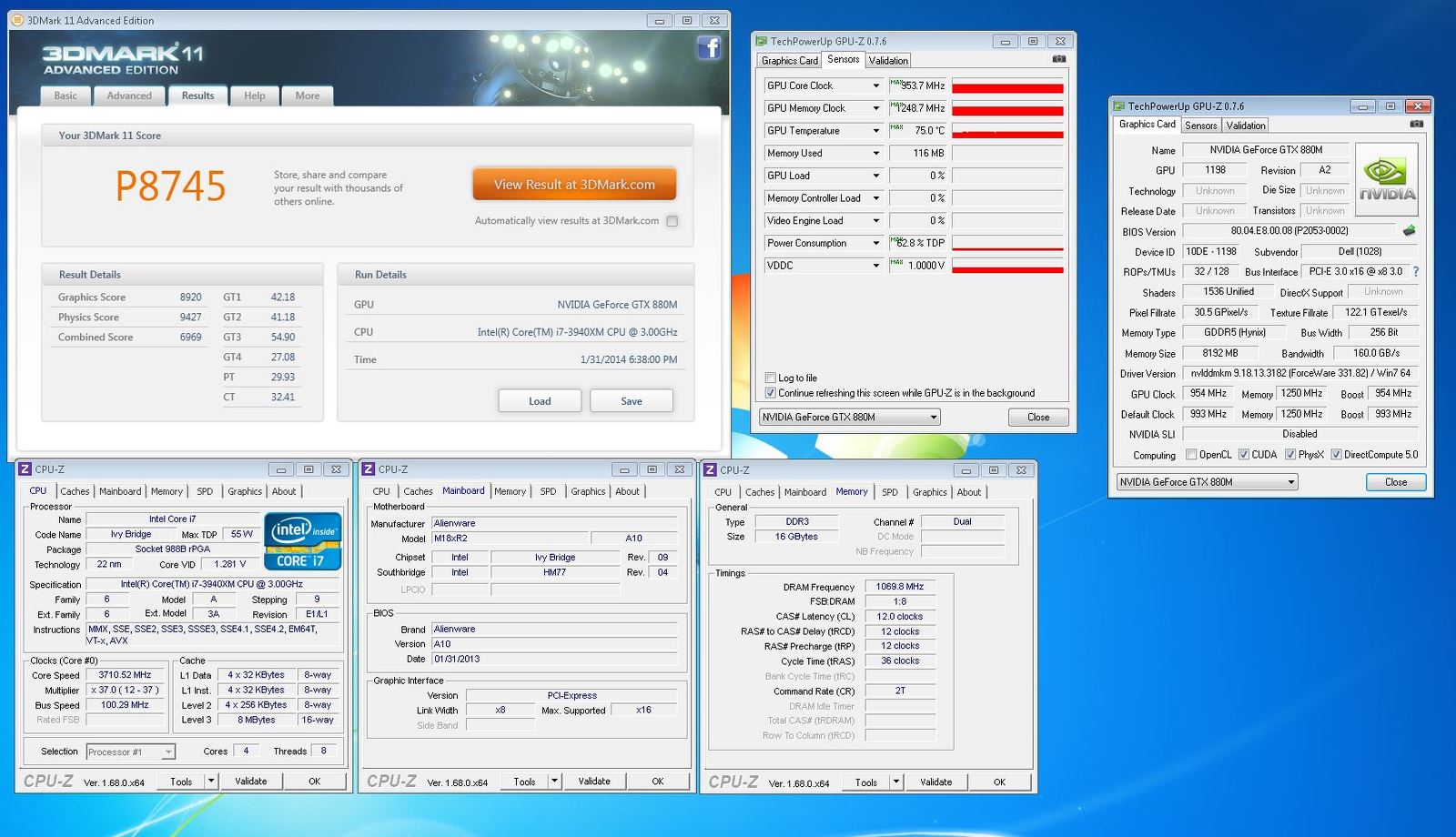
Task: Switch to the Basic tab in 3DMark
Action: (x=66, y=96)
